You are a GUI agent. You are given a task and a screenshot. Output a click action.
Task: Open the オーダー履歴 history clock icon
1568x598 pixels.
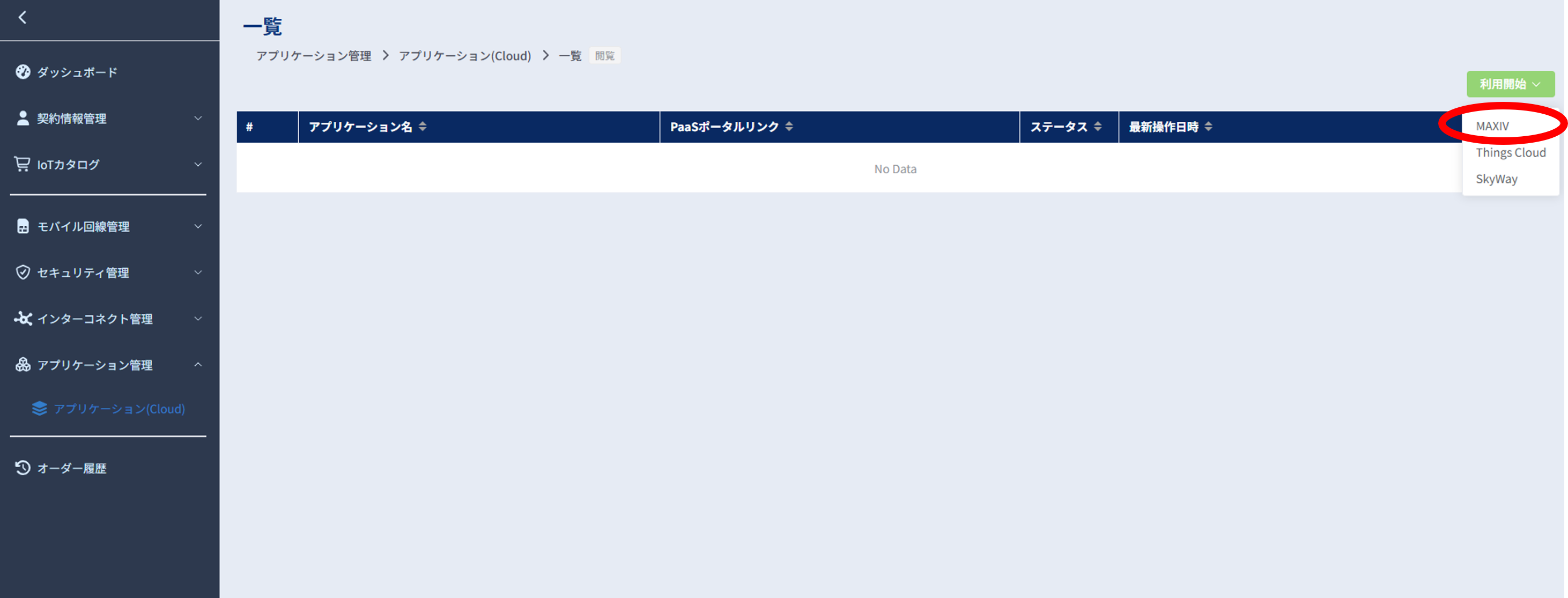point(23,468)
